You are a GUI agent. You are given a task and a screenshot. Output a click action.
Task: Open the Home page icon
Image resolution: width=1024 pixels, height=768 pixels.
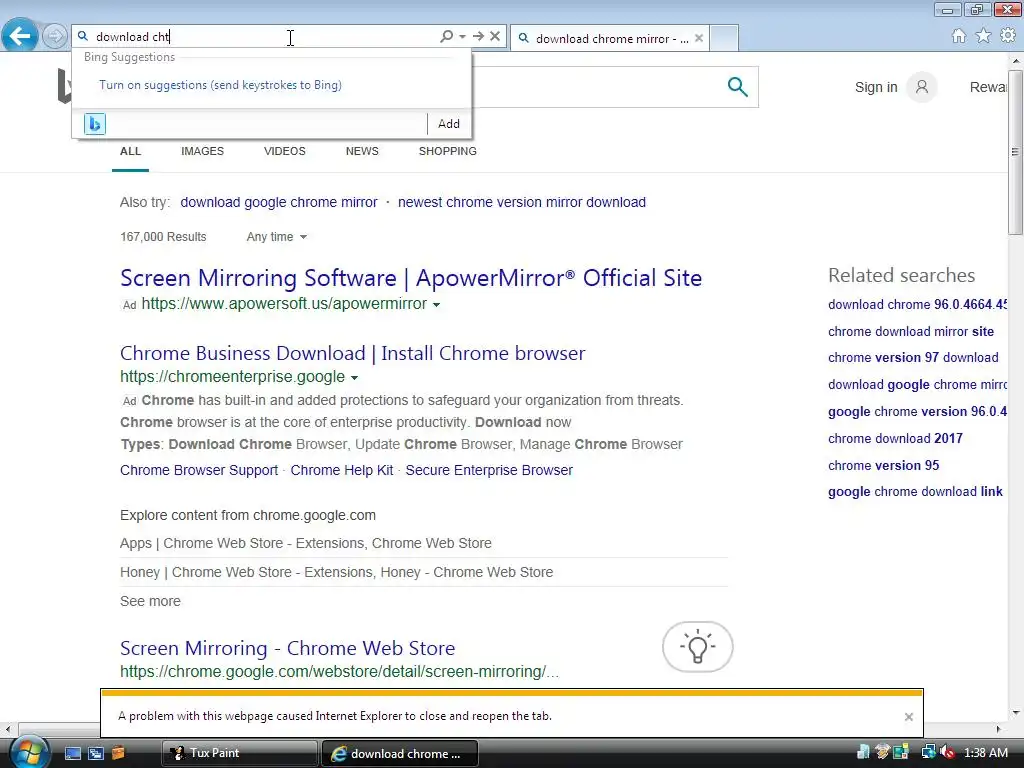(x=959, y=36)
